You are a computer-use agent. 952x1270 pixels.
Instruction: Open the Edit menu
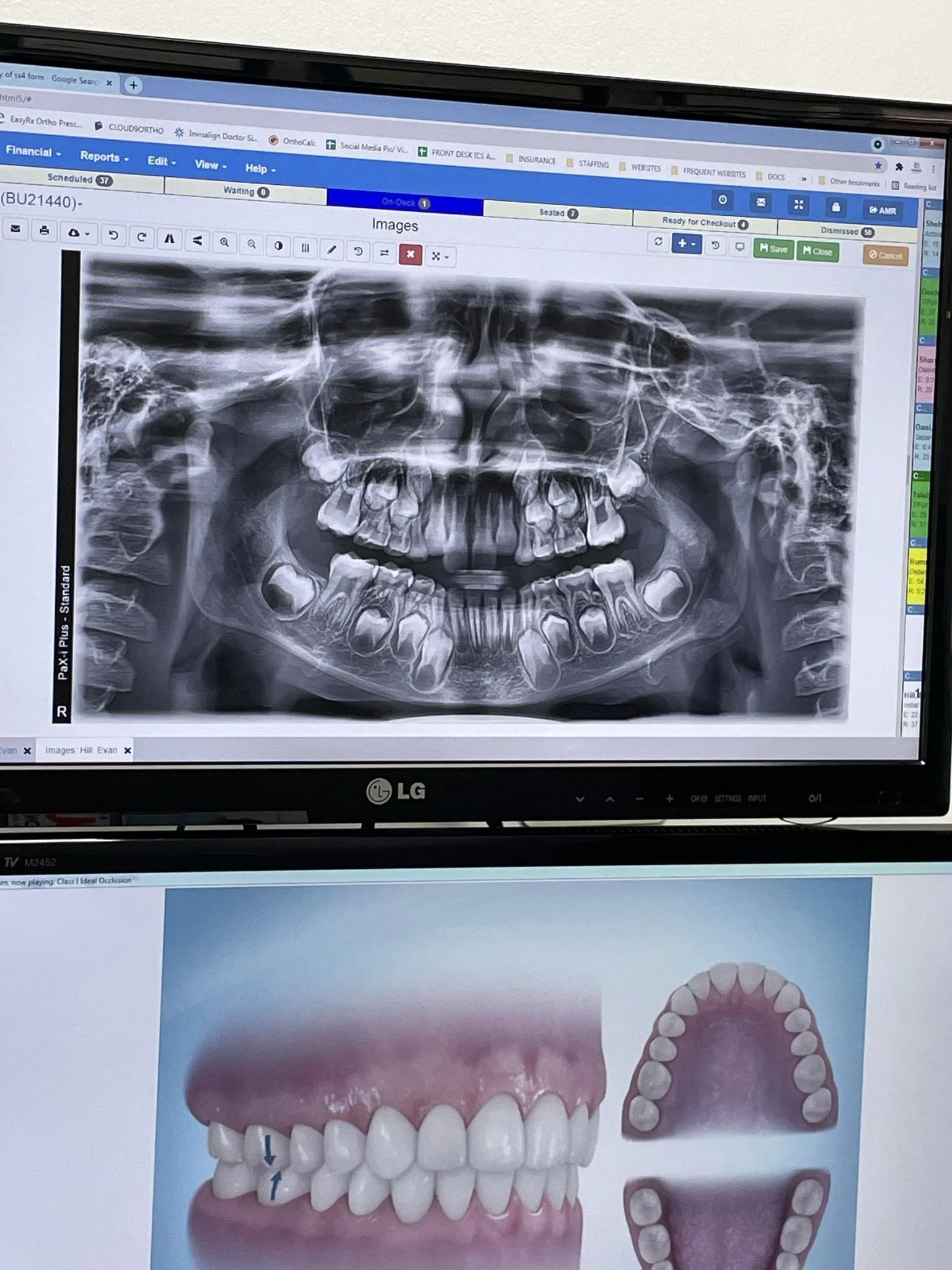pyautogui.click(x=161, y=161)
